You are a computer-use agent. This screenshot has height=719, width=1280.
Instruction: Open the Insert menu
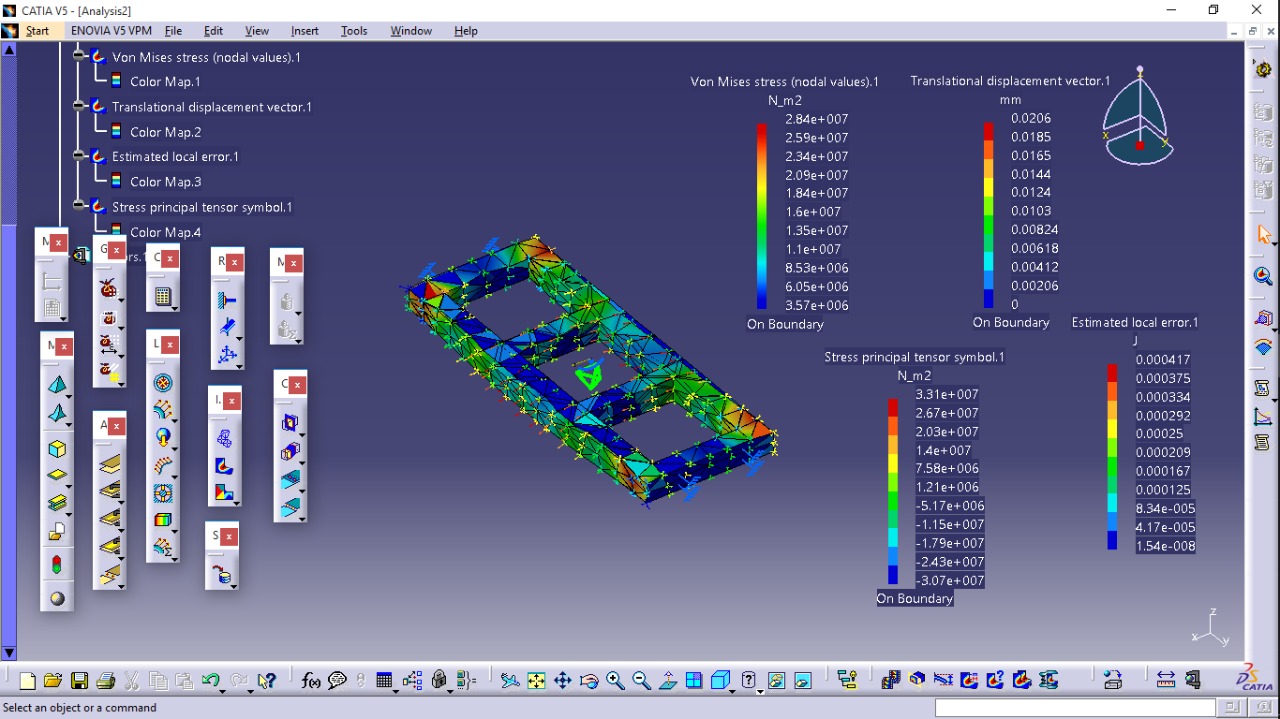coord(305,31)
